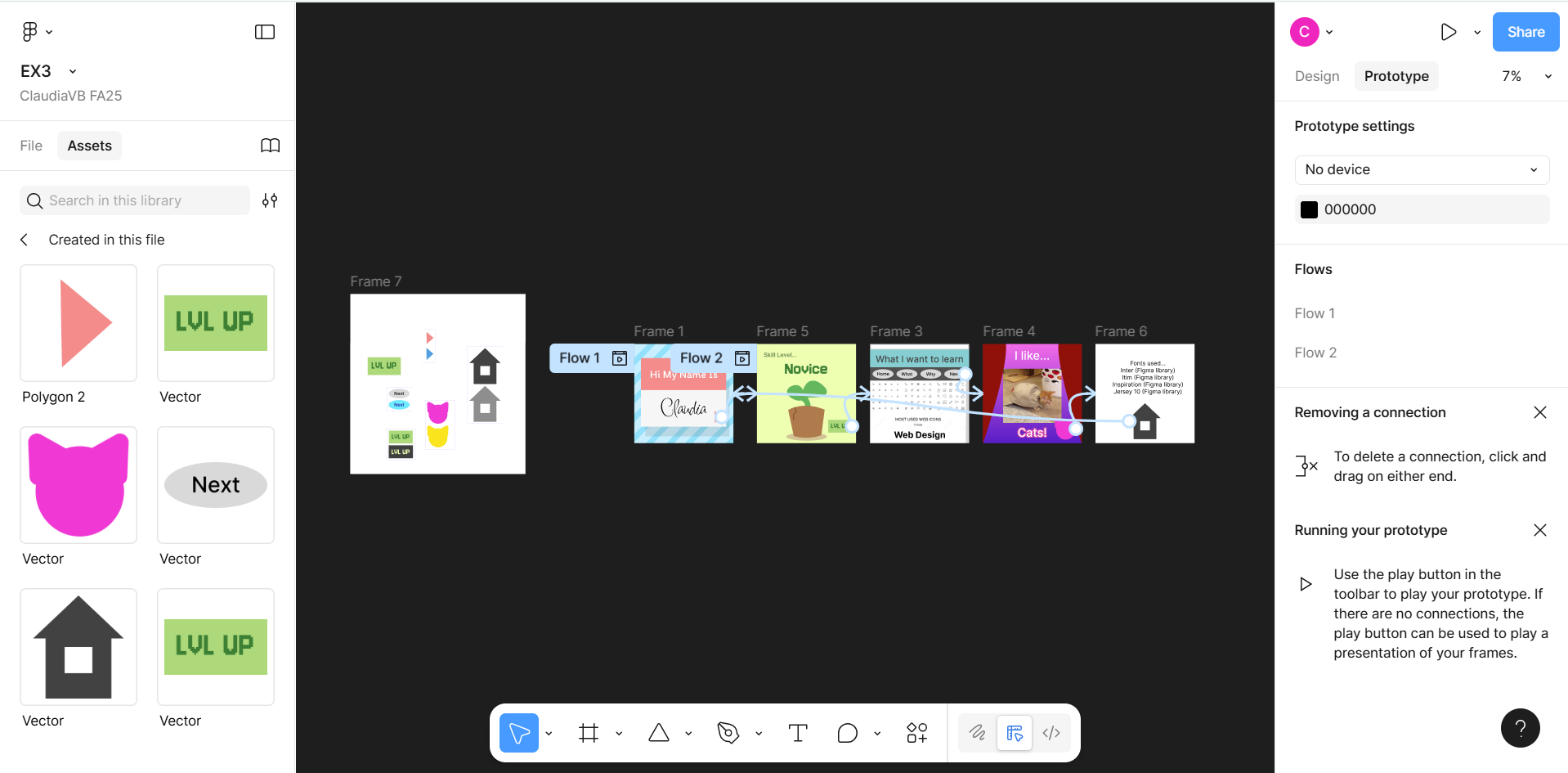Viewport: 1568px width, 773px height.
Task: Click the Share button
Action: tap(1525, 32)
